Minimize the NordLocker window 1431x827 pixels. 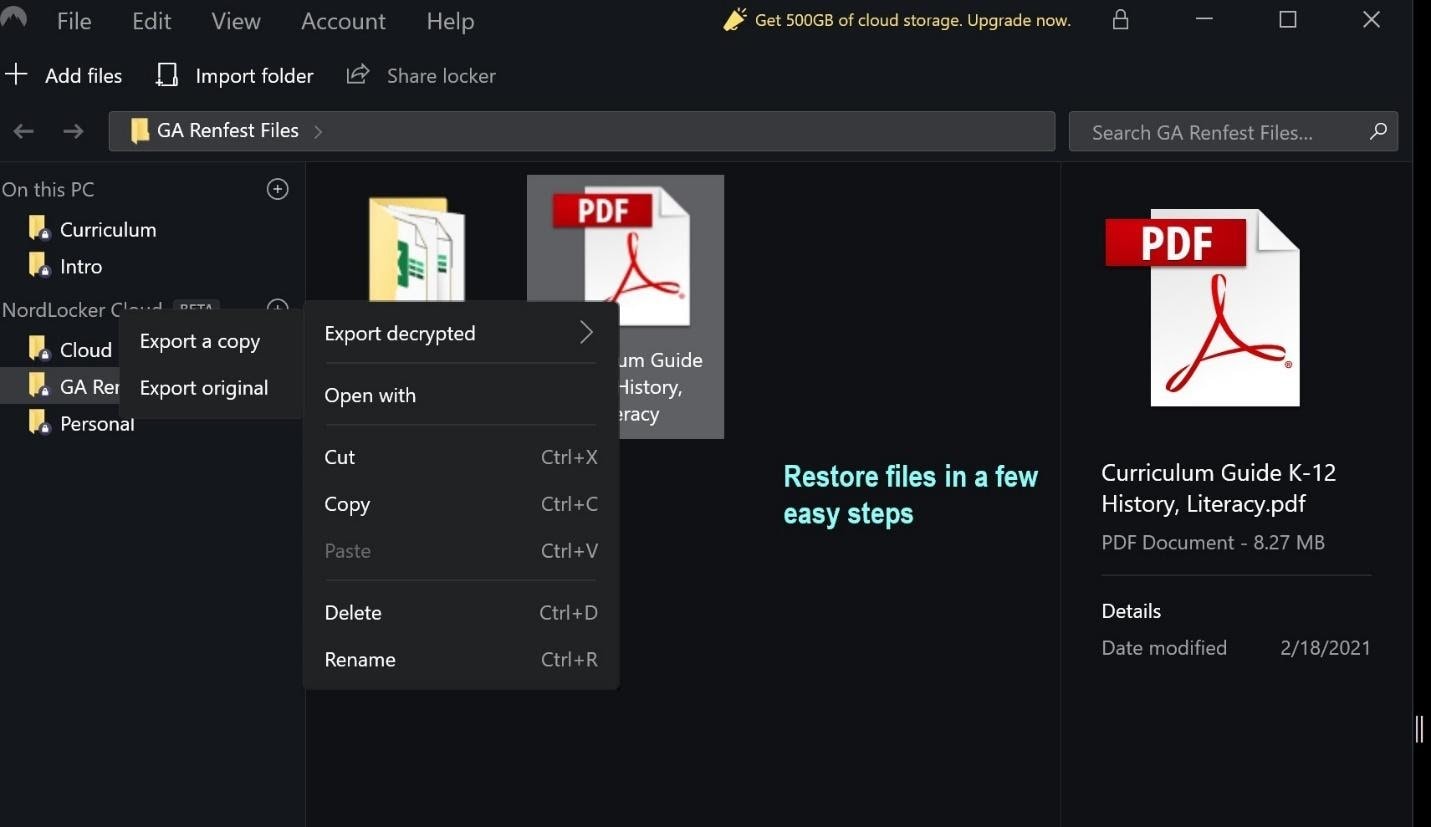(1204, 20)
